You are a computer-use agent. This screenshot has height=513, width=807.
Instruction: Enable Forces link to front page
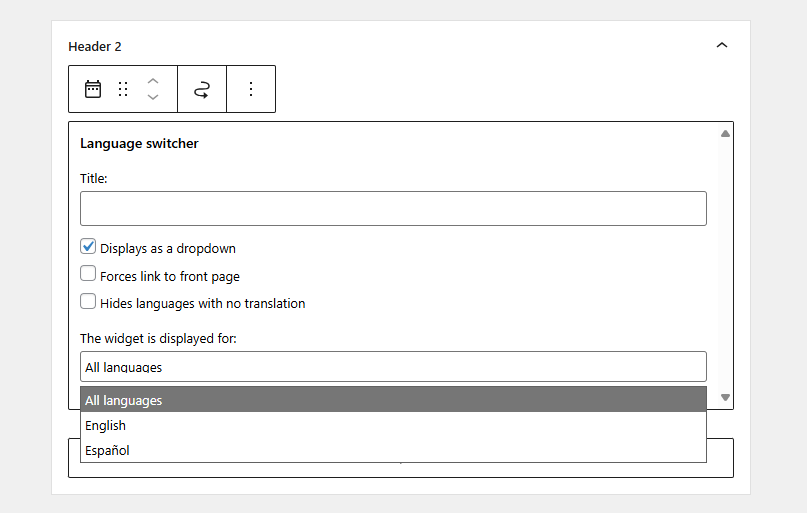88,275
